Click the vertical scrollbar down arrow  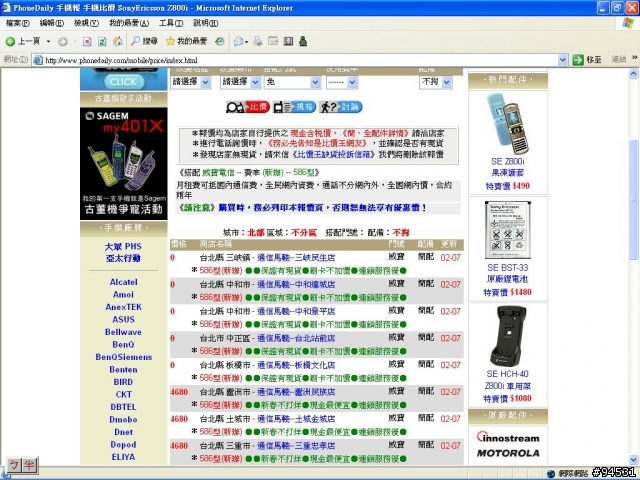[x=633, y=460]
